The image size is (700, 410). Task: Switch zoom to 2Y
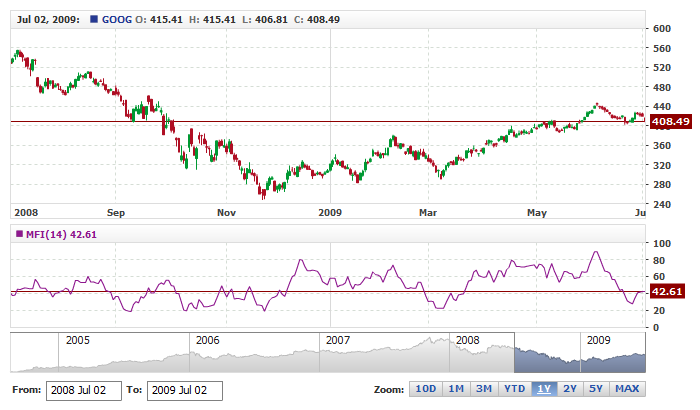click(x=570, y=389)
